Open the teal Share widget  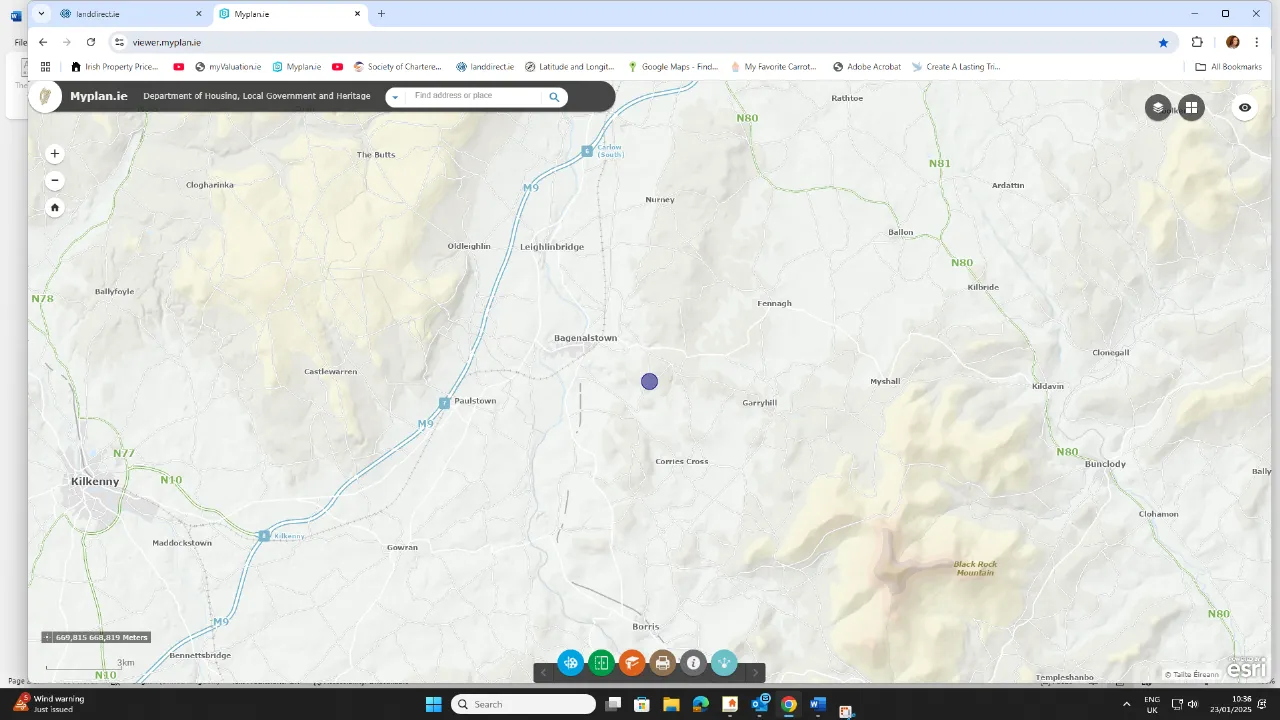click(724, 663)
